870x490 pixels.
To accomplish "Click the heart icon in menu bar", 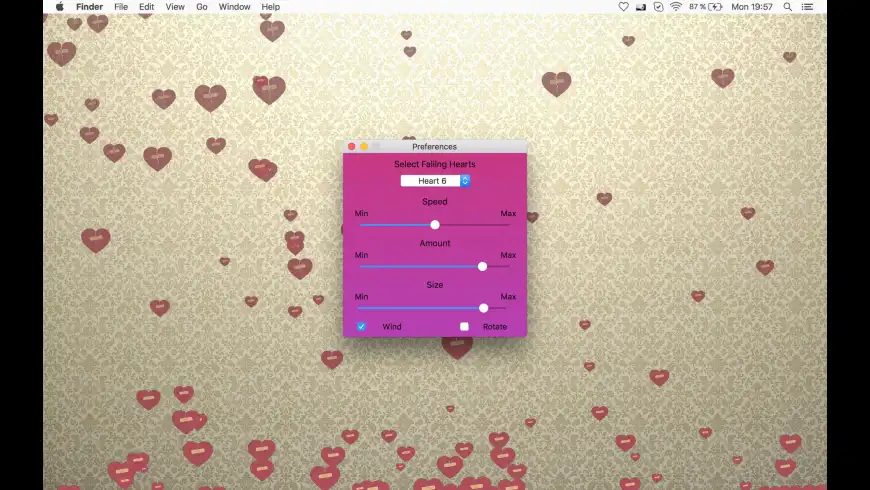I will point(623,7).
